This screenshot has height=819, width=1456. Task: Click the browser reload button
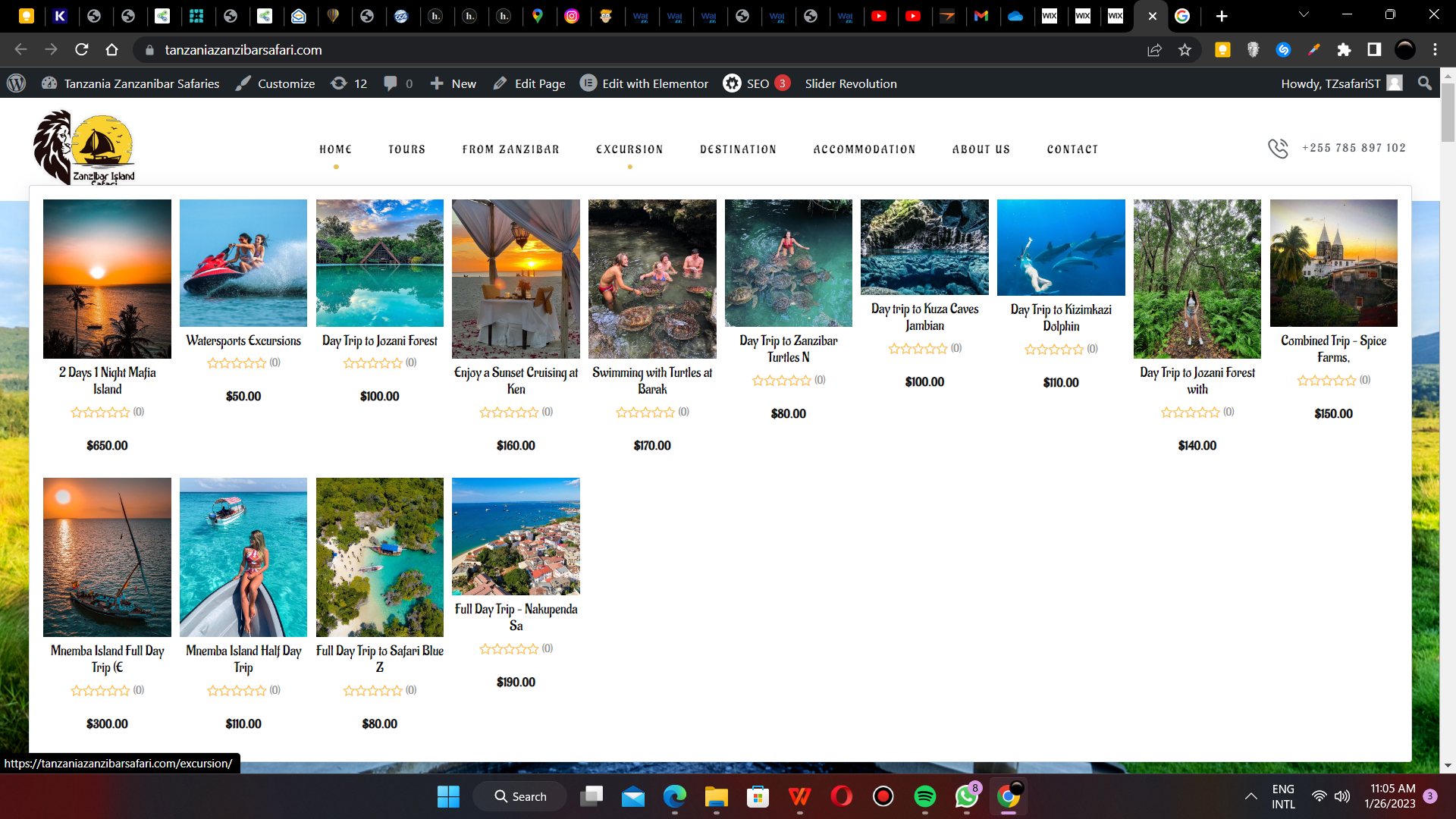coord(82,49)
